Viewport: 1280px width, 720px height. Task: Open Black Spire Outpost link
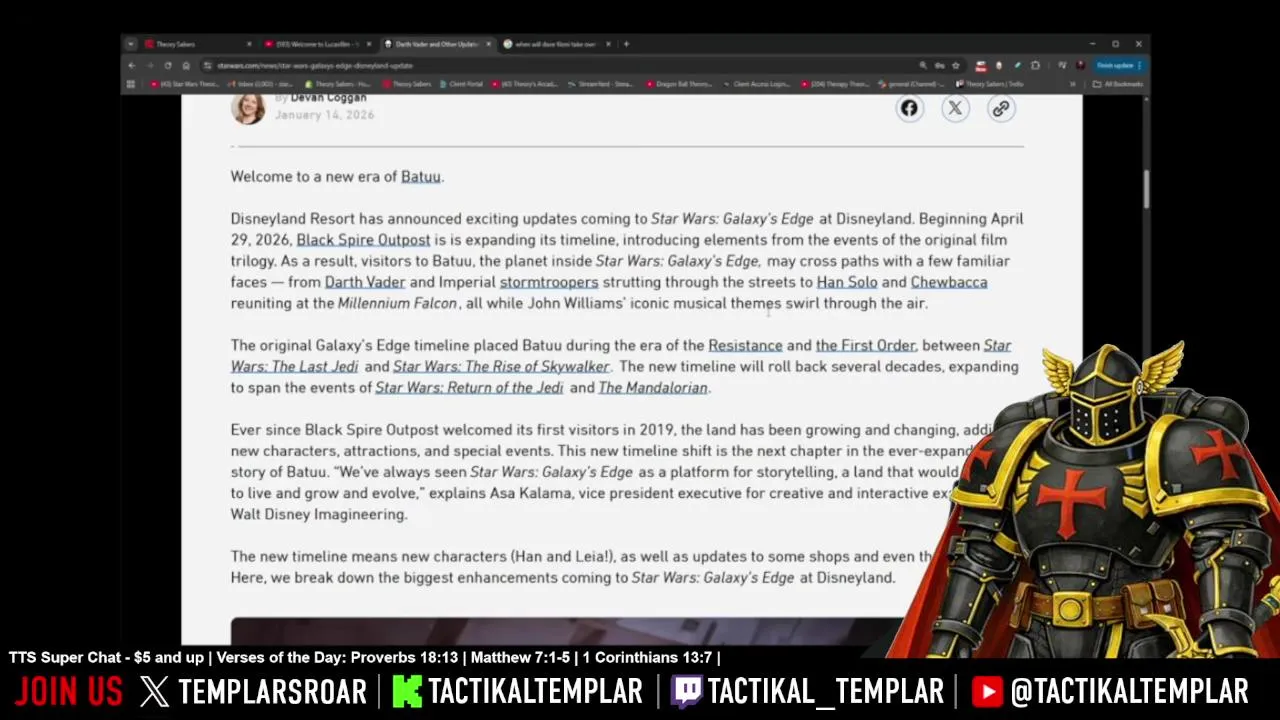363,240
